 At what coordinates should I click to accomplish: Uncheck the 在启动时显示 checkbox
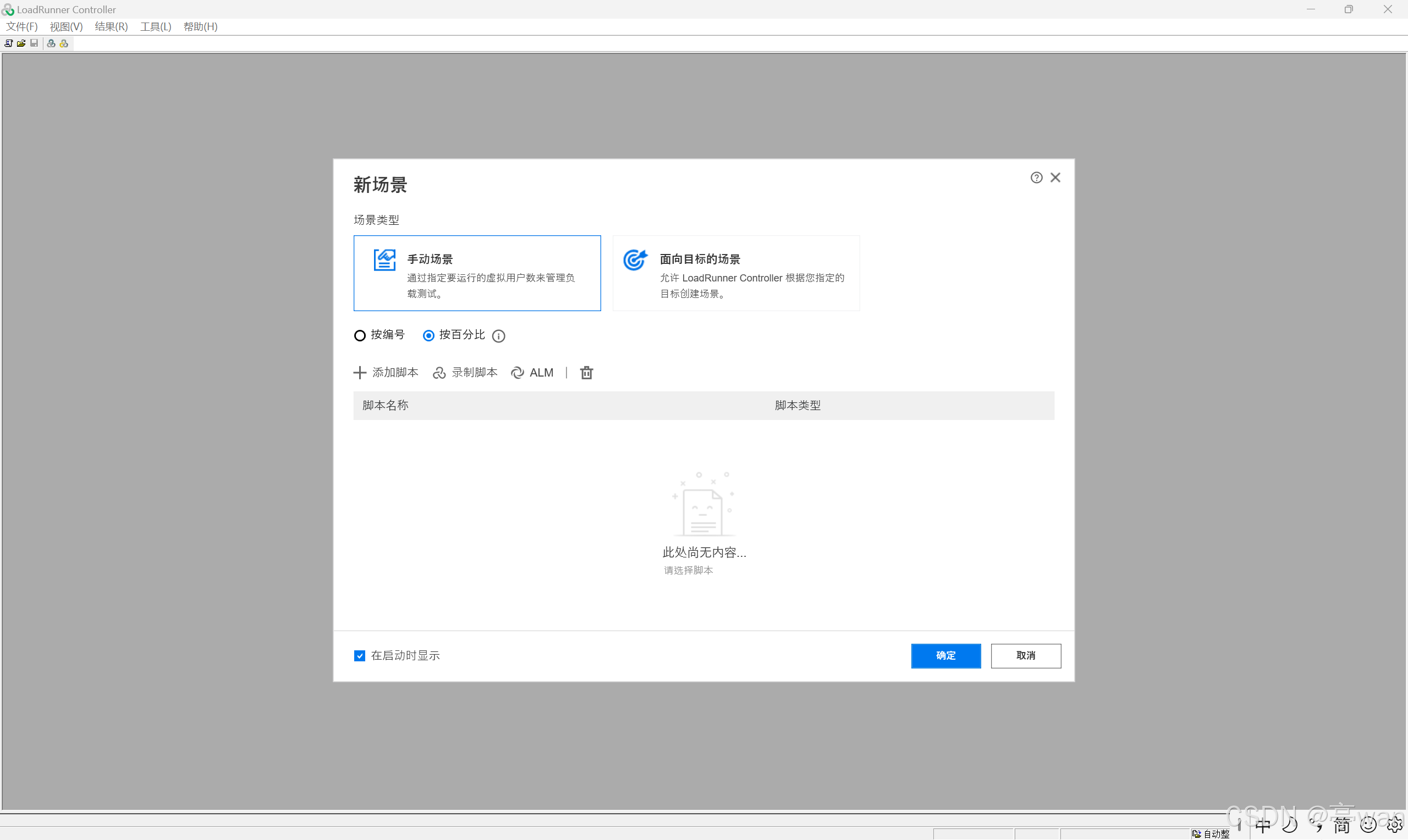(360, 655)
